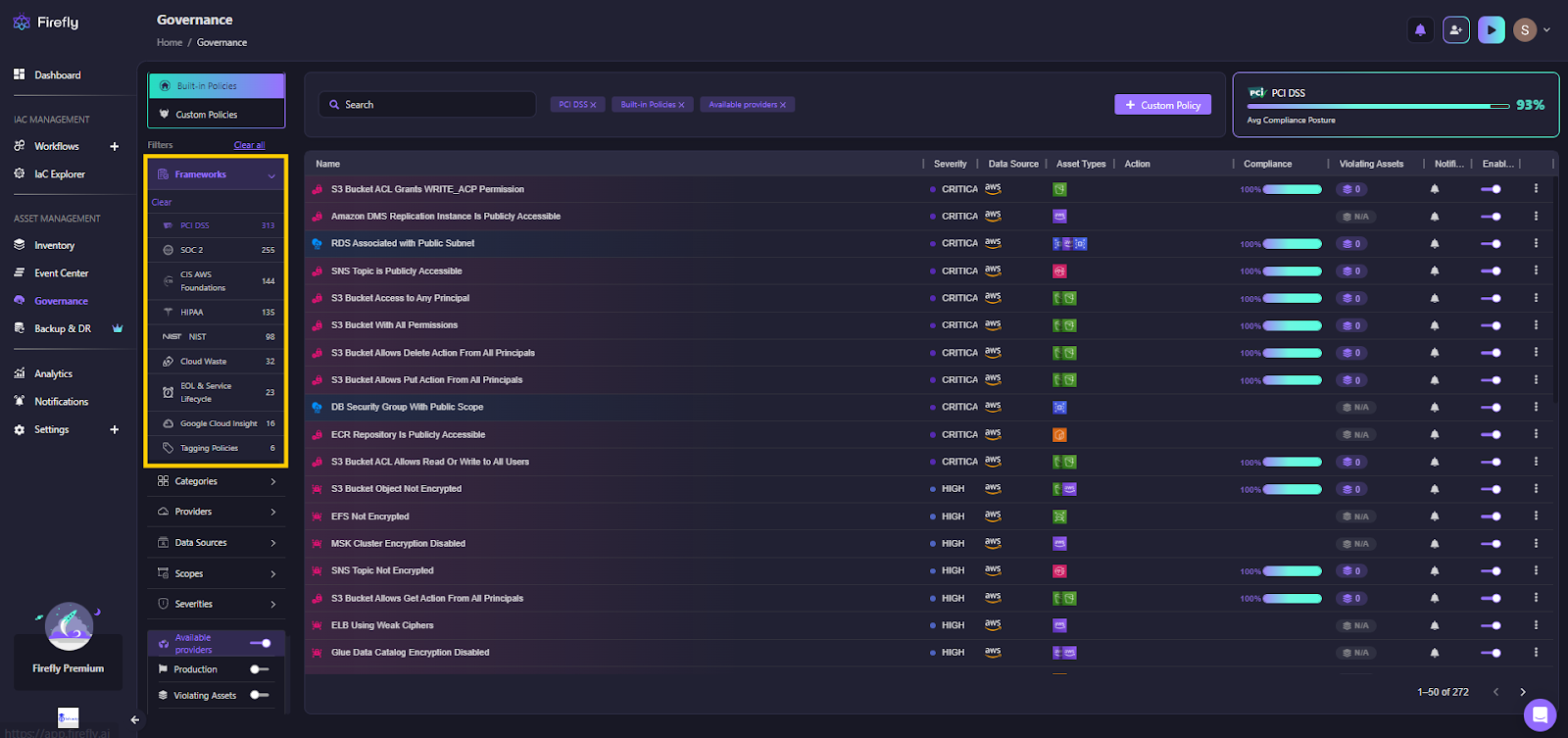This screenshot has width=1568, height=738.
Task: Open Event Center from the sidebar
Action: pos(61,273)
